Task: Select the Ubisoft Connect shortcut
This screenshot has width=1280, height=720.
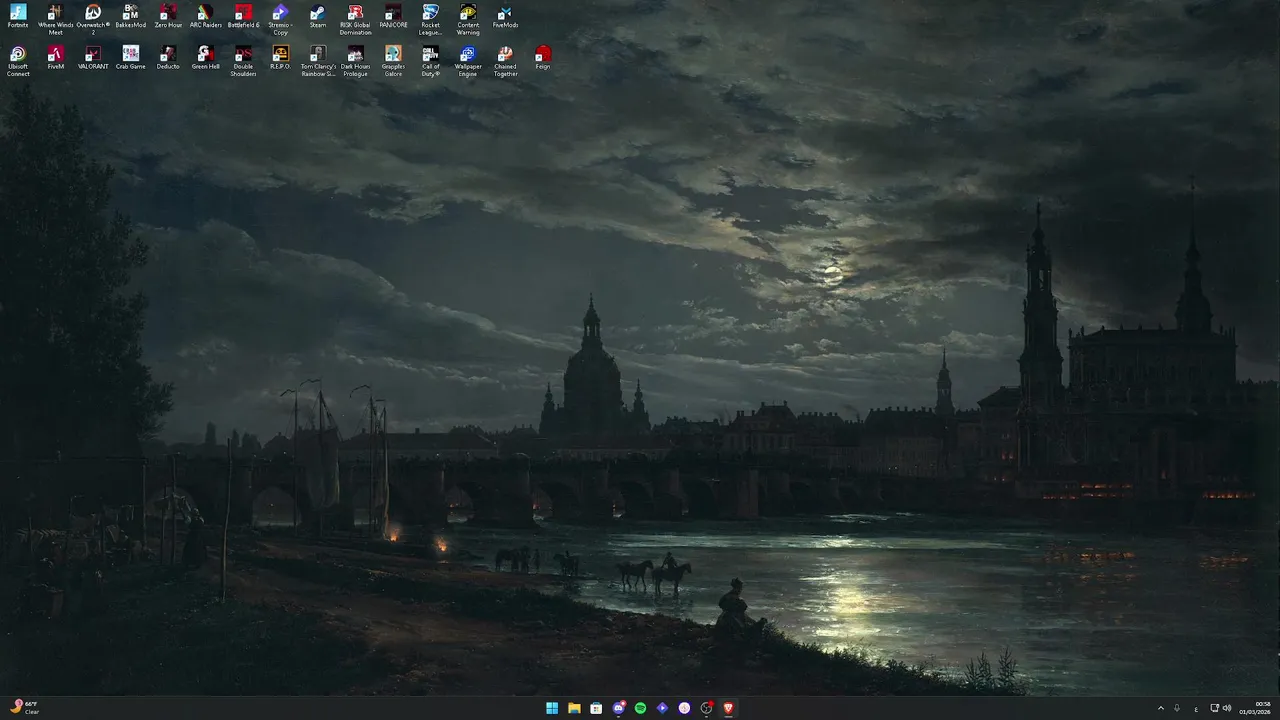Action: [x=18, y=61]
